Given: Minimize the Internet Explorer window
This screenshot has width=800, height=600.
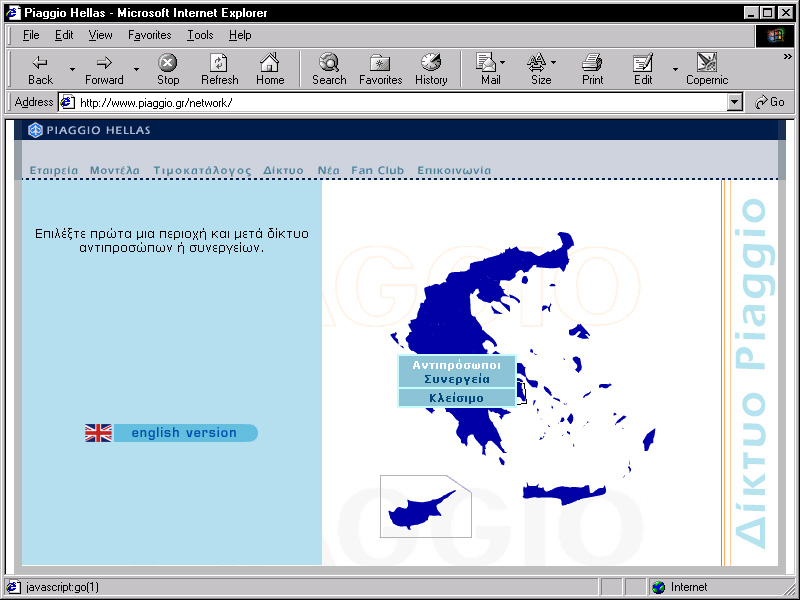Looking at the screenshot, I should [x=751, y=13].
